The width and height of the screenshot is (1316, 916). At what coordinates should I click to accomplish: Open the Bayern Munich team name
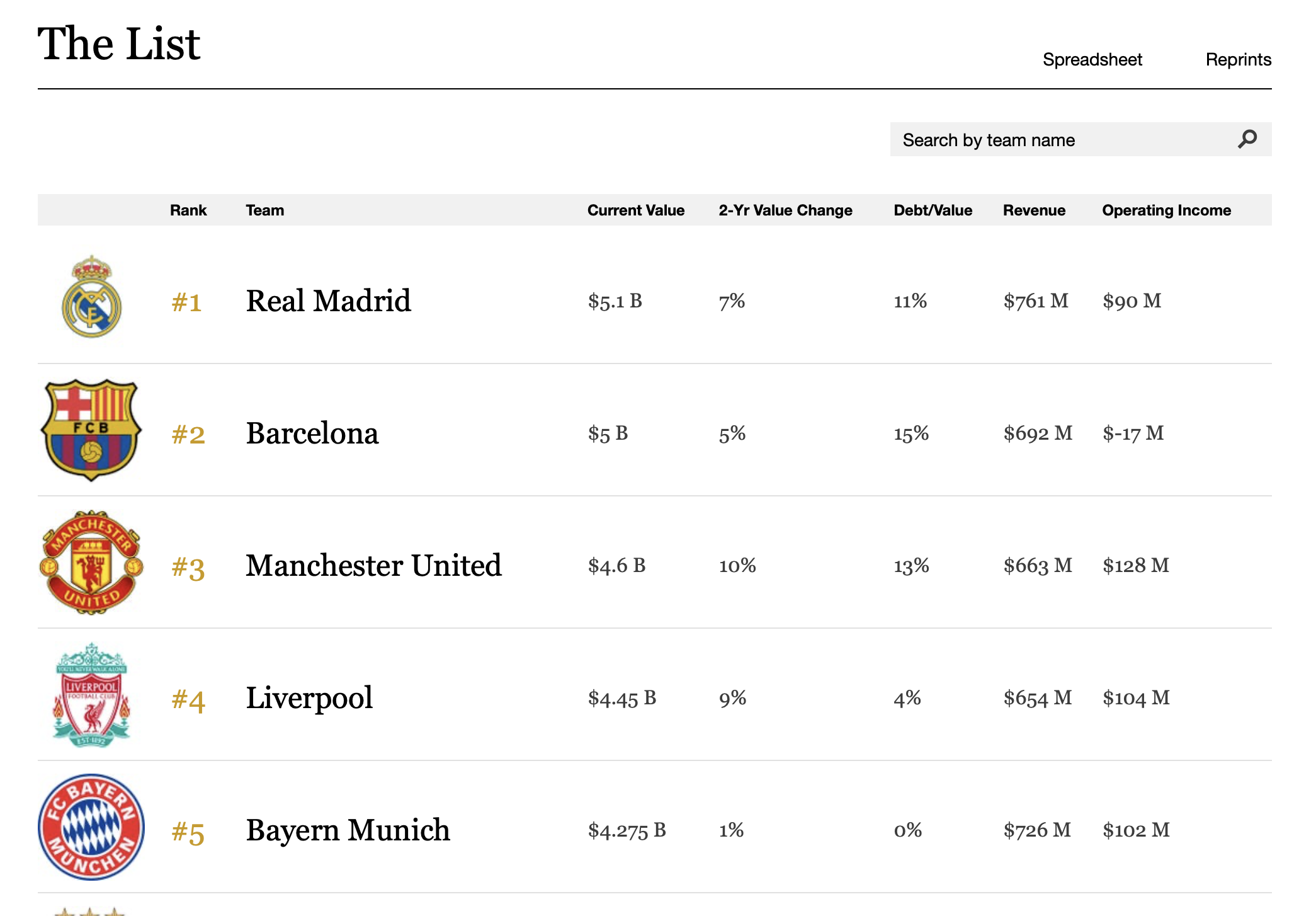coord(348,830)
